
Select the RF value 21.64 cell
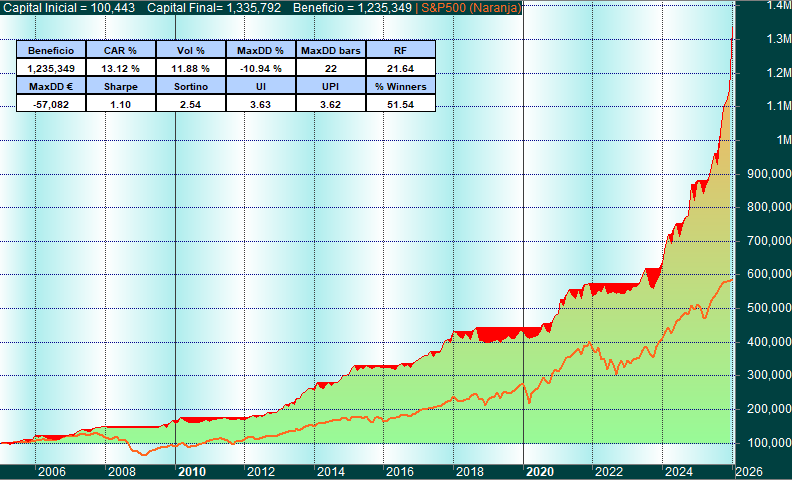coord(401,68)
